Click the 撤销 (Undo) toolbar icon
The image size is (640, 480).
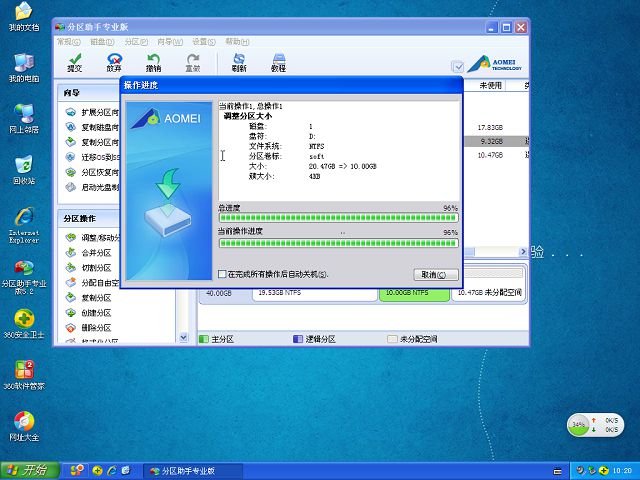click(153, 63)
